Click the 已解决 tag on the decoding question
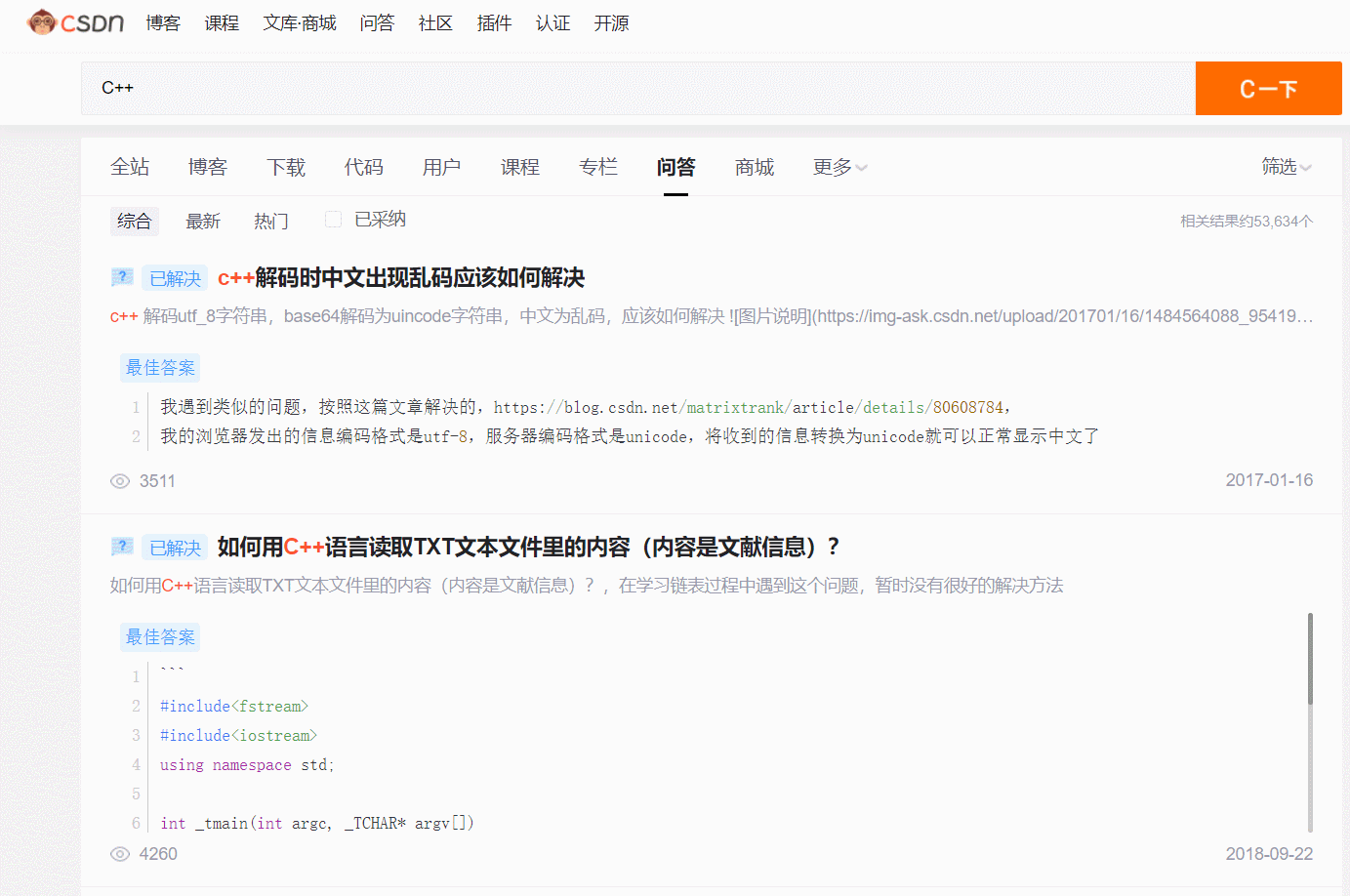Screen dimensions: 1350x896 175,278
